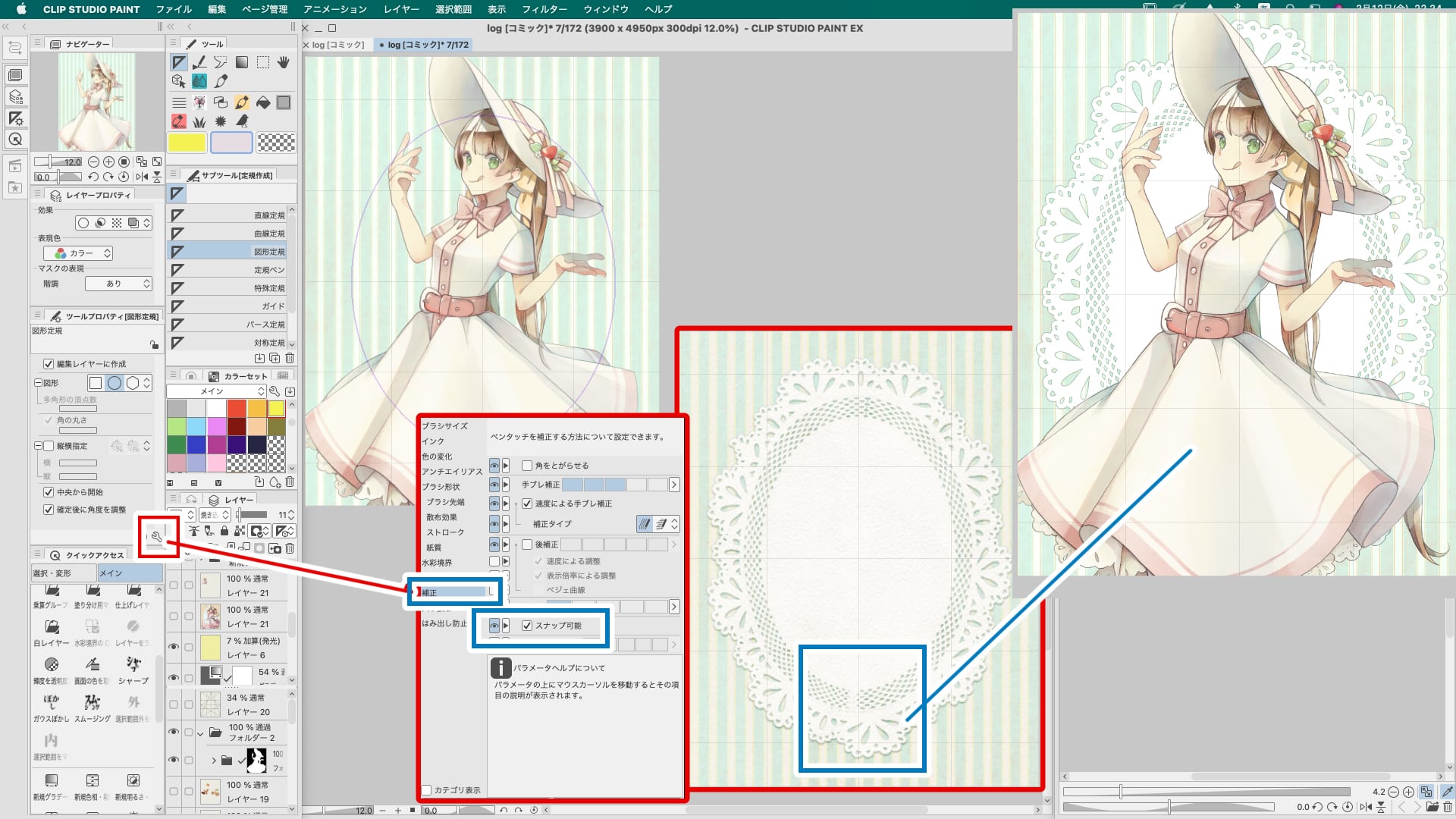Image resolution: width=1456 pixels, height=819 pixels.
Task: Enable 角をとがらせる checkbox in dialog
Action: (x=527, y=466)
